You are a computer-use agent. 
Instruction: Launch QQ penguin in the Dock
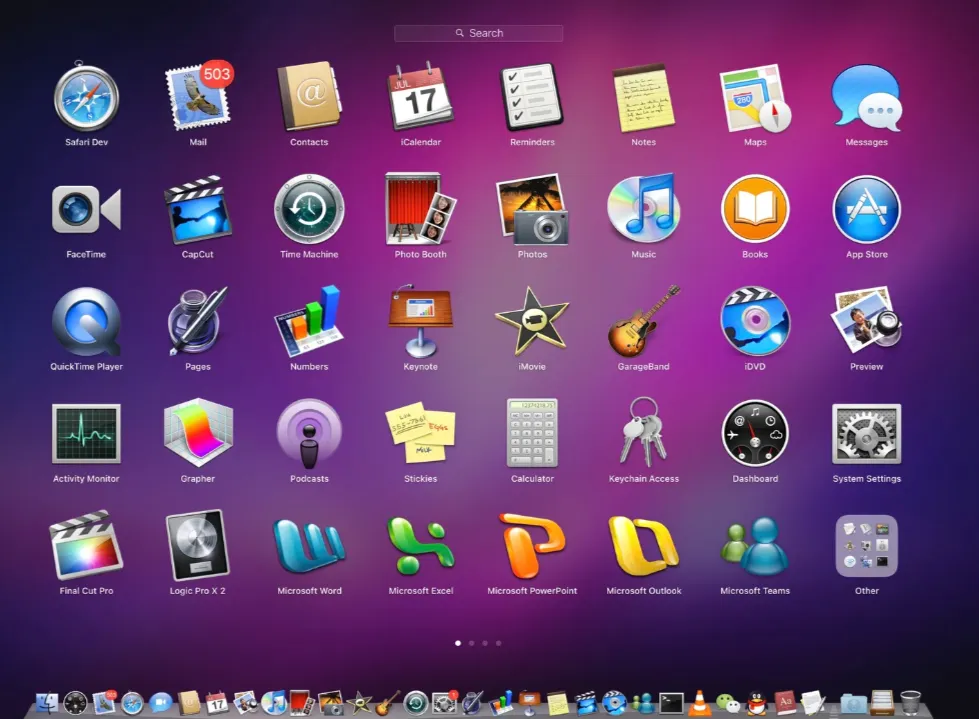(x=756, y=703)
